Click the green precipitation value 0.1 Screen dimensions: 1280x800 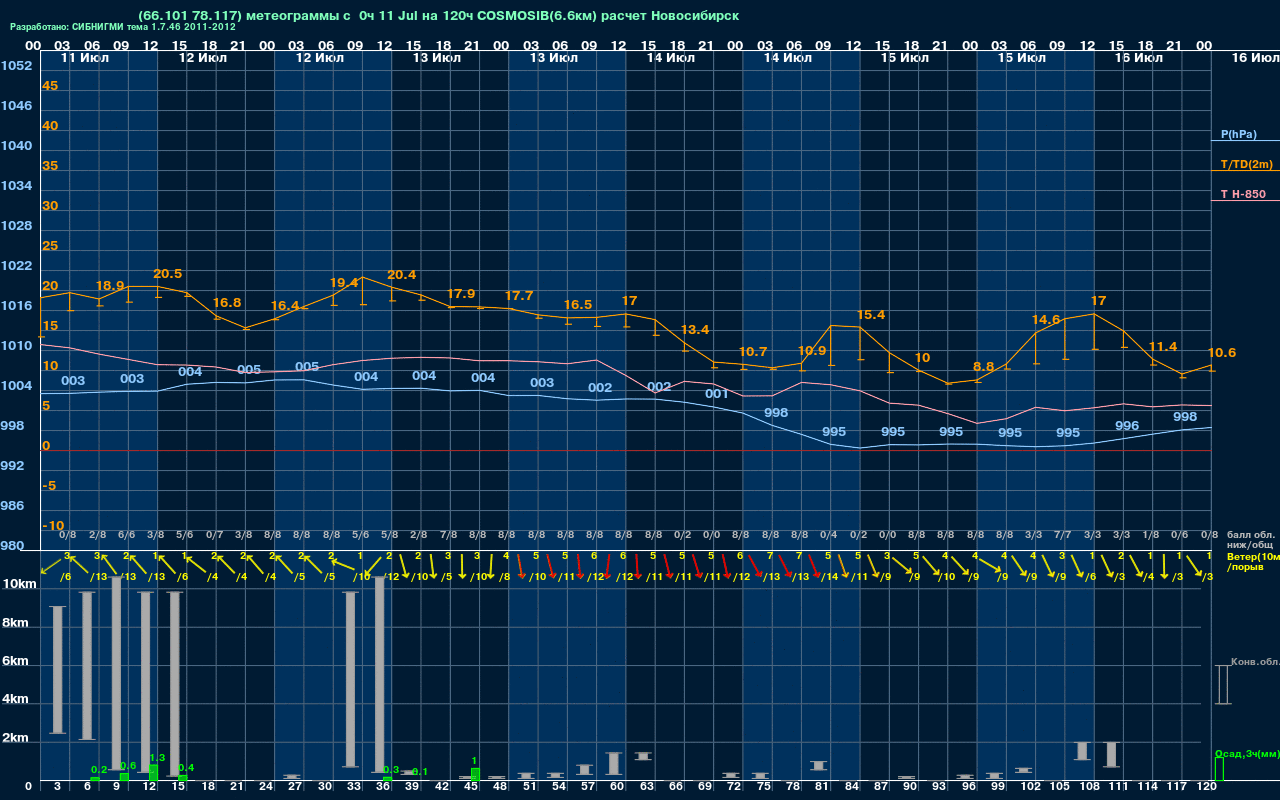420,772
